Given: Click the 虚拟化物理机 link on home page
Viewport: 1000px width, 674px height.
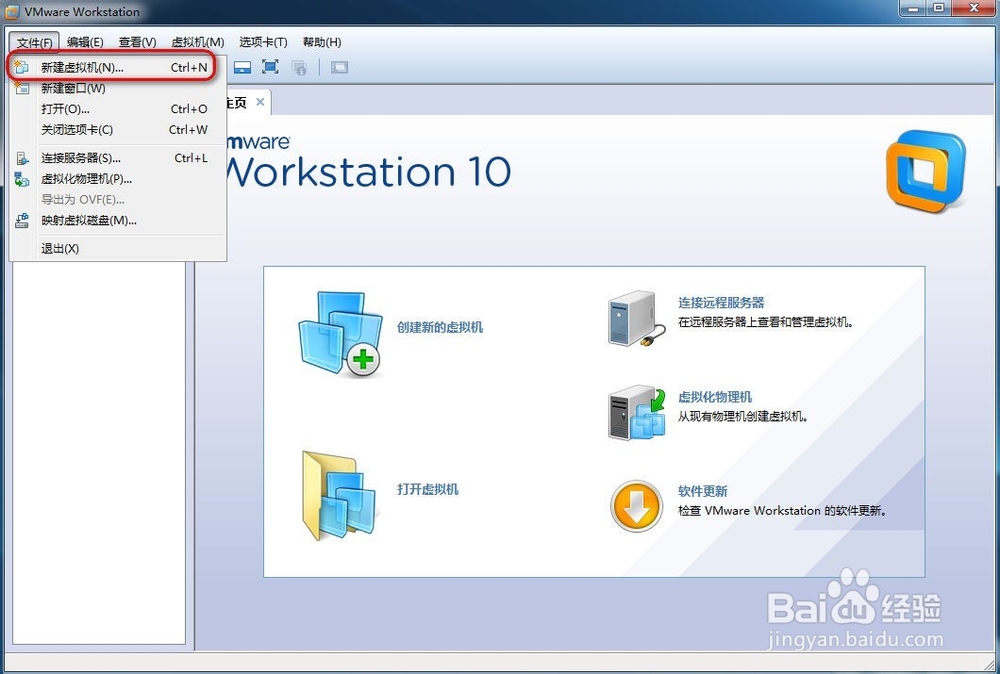Looking at the screenshot, I should pos(715,397).
